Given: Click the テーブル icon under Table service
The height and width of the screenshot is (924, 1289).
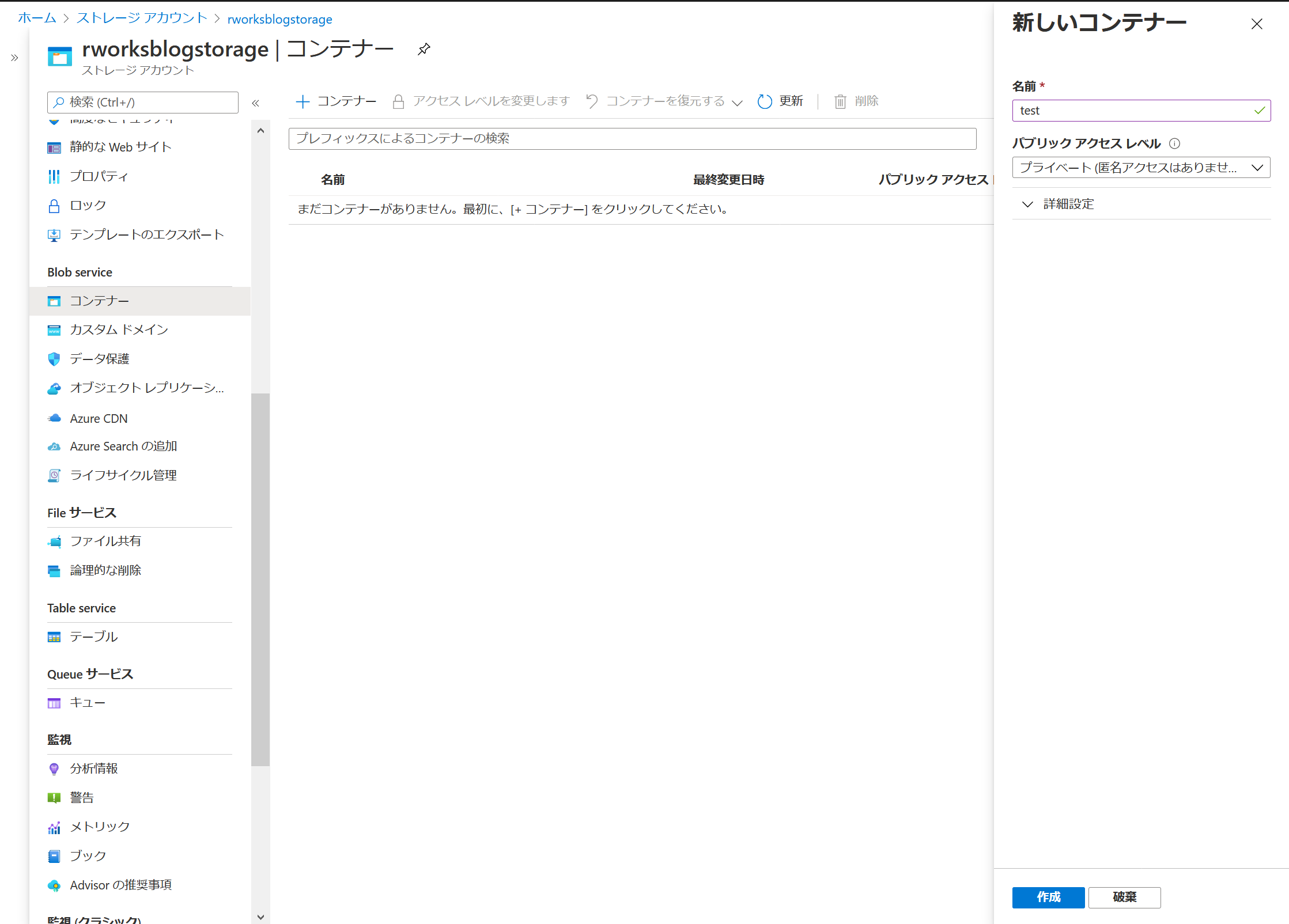Looking at the screenshot, I should (x=54, y=637).
